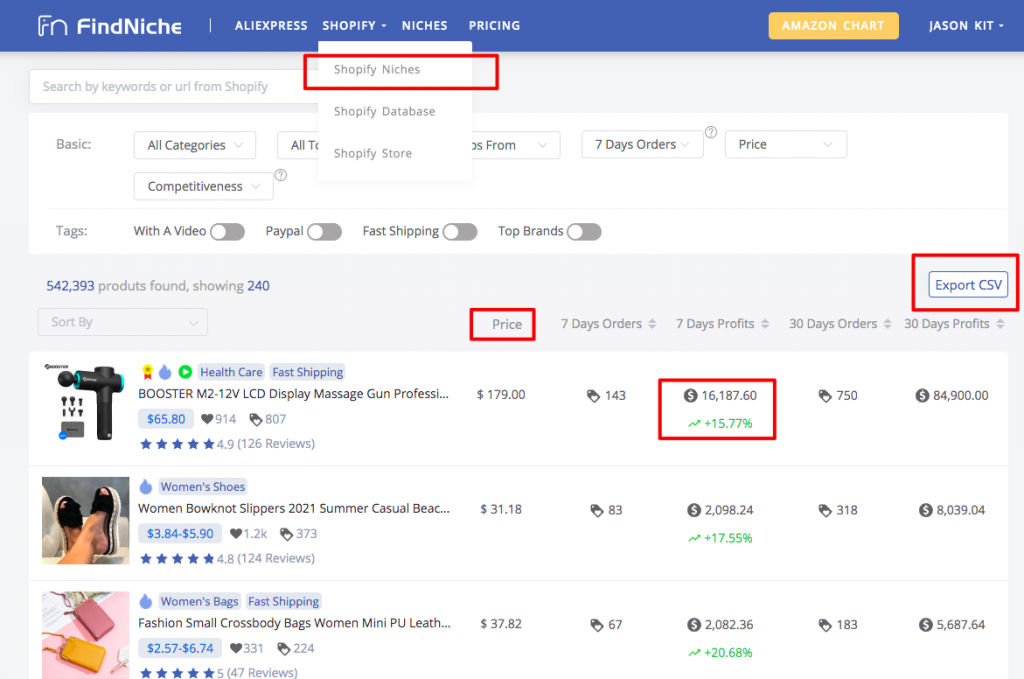
Task: Click the flame icon on Crossbody Bags row
Action: (x=146, y=601)
